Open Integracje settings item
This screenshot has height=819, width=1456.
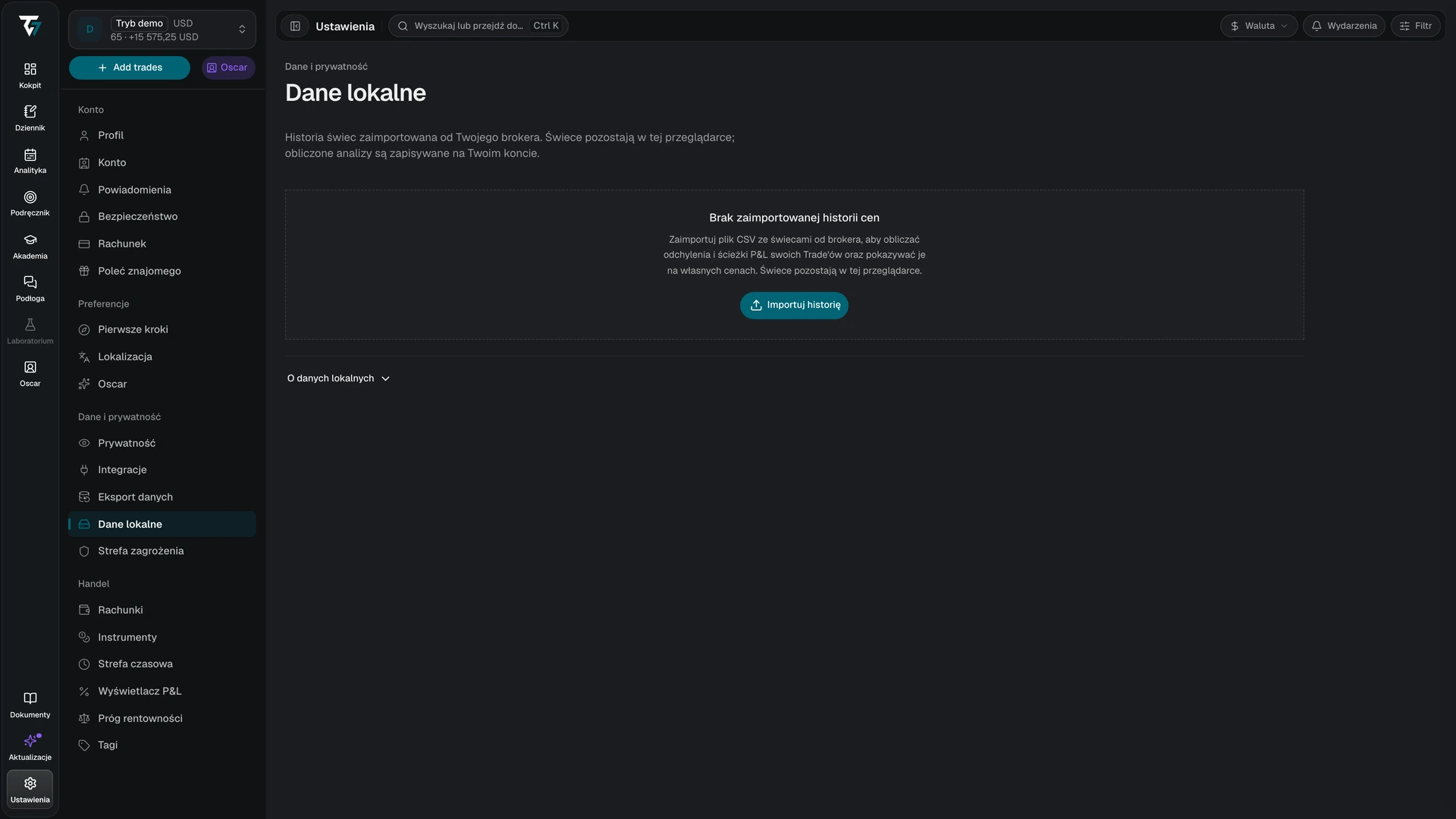[162, 470]
